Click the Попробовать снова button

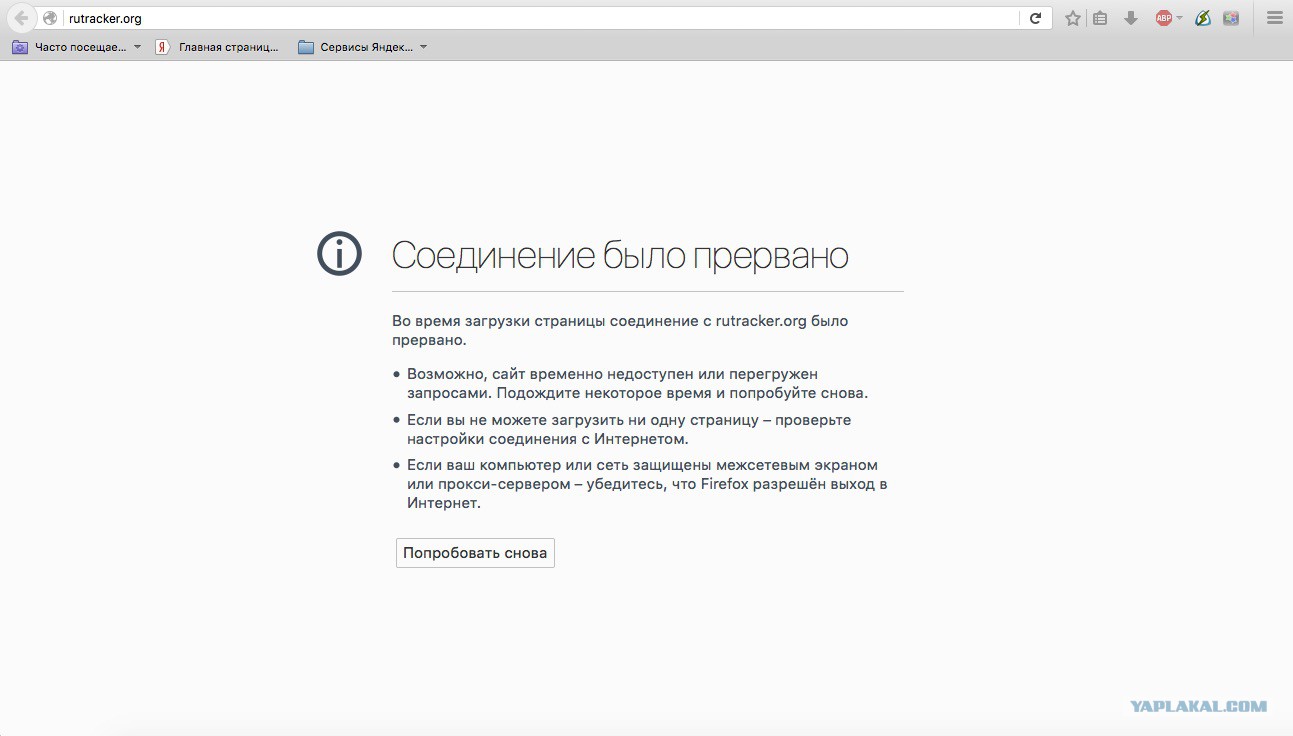[475, 553]
